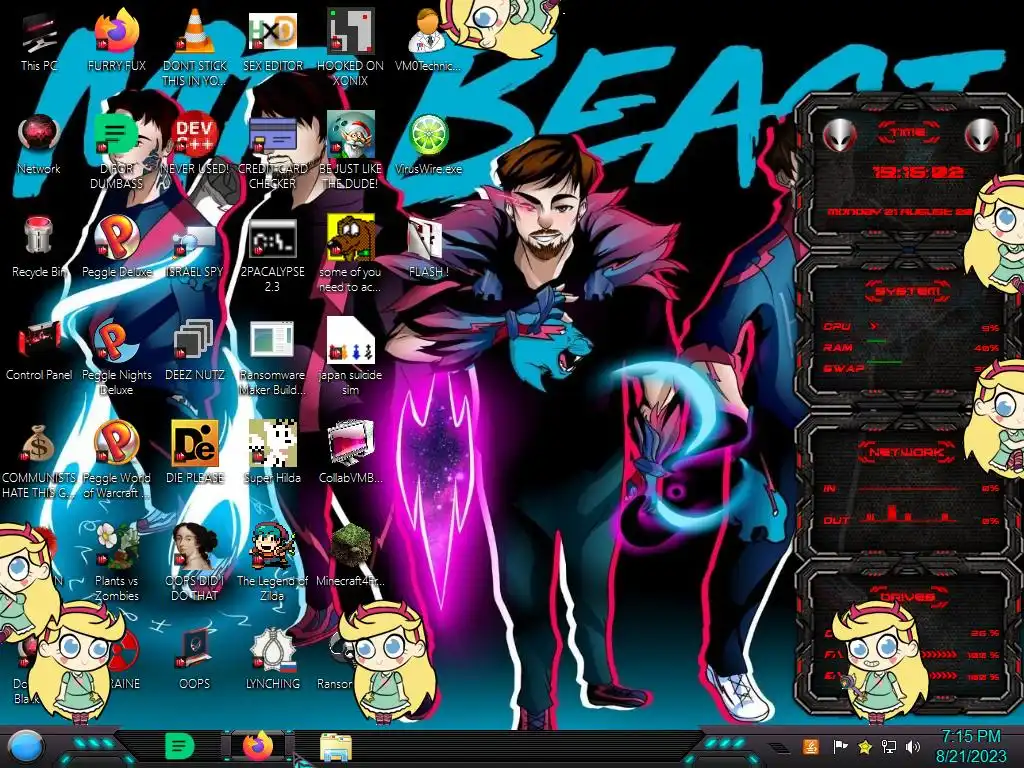Click left alien head on Time widget
Screen dimensions: 1024x768
pyautogui.click(x=839, y=135)
